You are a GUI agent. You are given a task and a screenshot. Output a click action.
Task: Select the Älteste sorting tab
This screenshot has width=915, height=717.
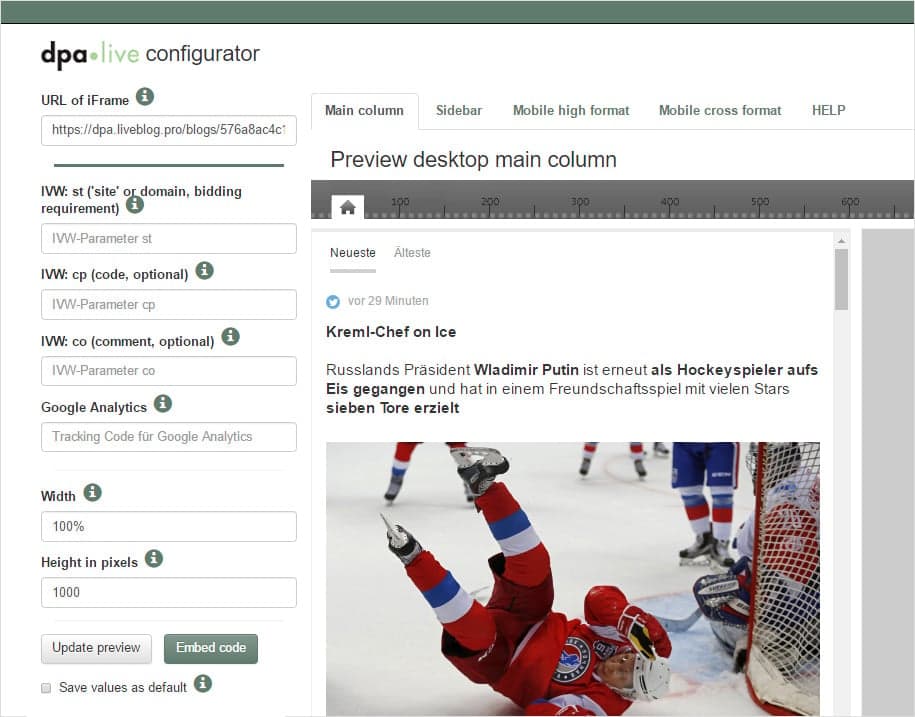point(412,253)
